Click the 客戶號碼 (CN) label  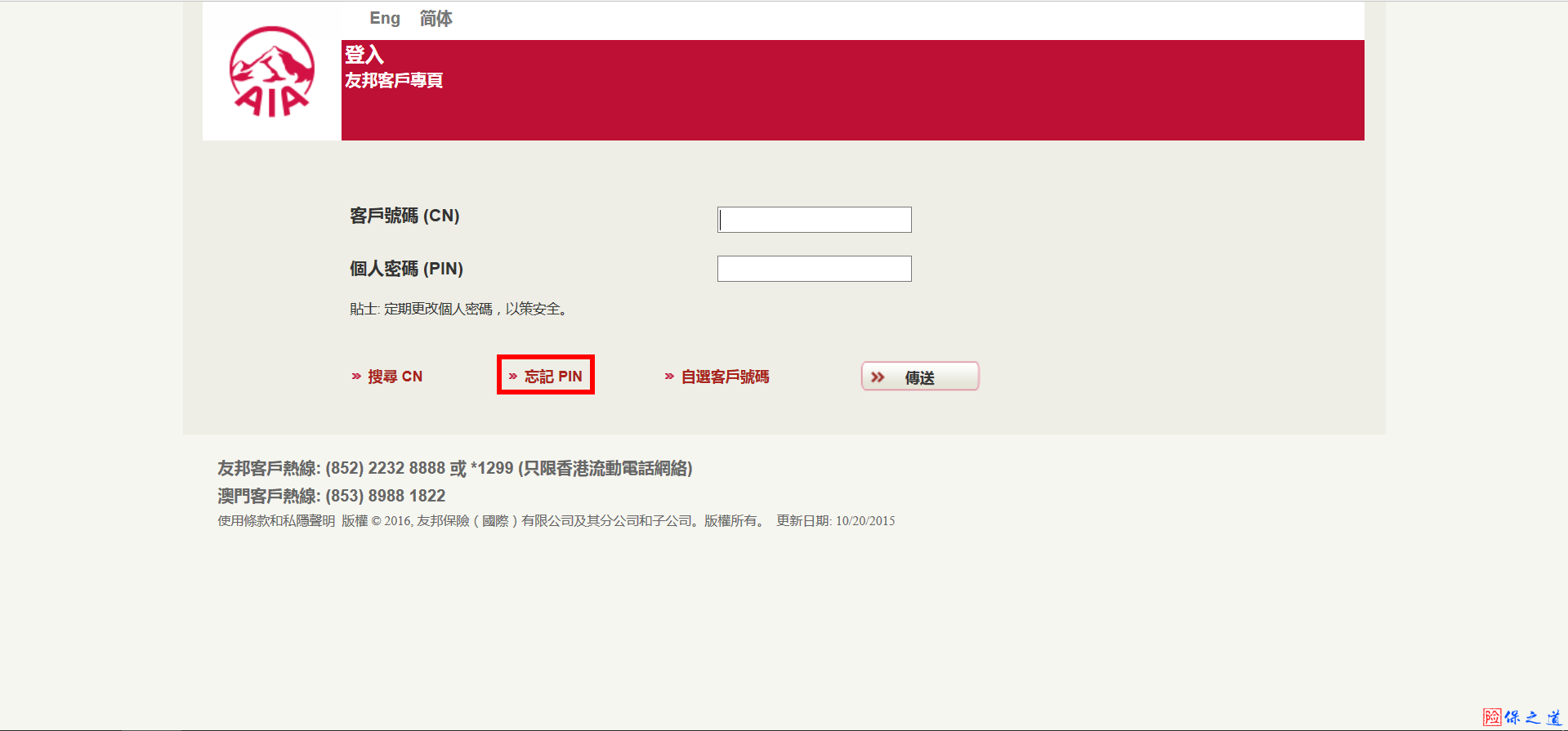tap(404, 216)
